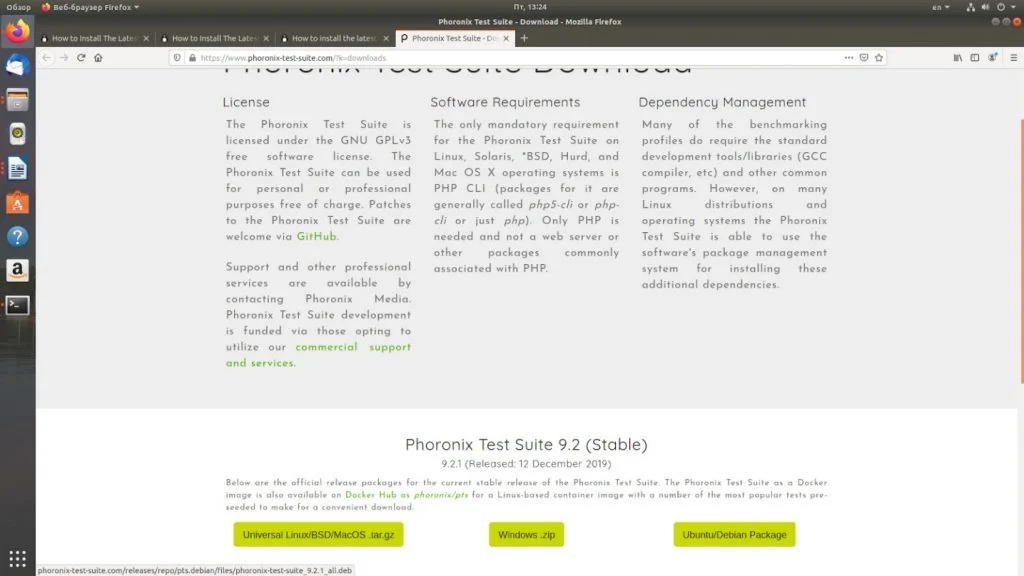Open the Amazon launcher in dock
Viewport: 1024px width, 576px height.
18,270
